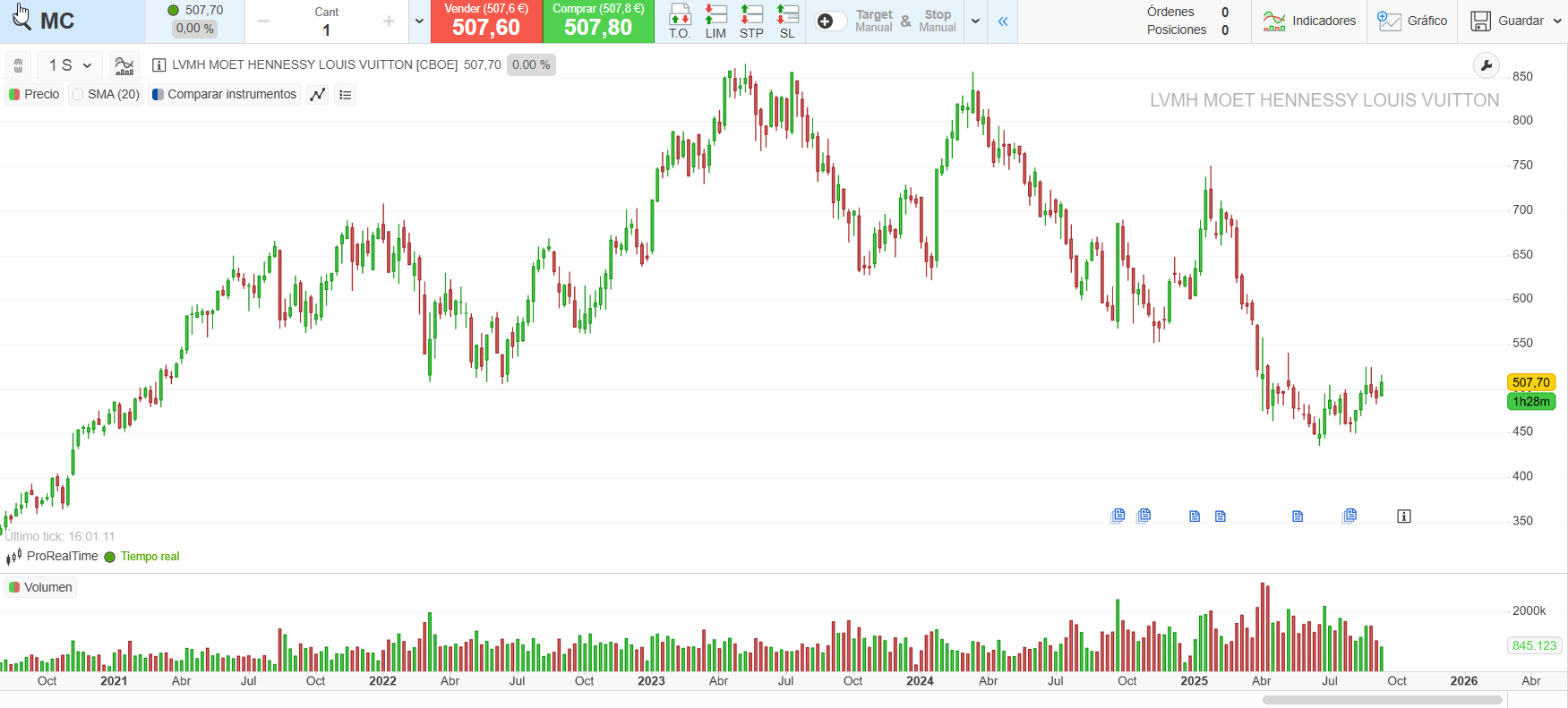
Task: Open the indicators chart icon beside timeframe
Action: coord(124,65)
